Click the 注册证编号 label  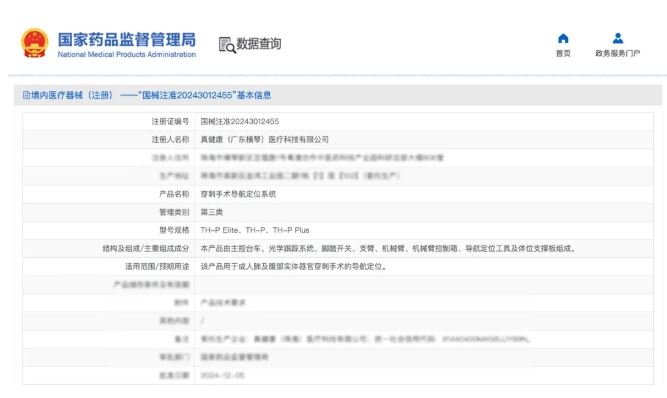pyautogui.click(x=170, y=122)
